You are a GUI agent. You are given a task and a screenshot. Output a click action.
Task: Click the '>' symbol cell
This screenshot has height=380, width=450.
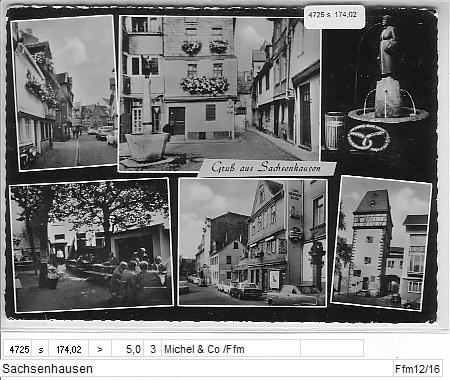click(x=100, y=350)
